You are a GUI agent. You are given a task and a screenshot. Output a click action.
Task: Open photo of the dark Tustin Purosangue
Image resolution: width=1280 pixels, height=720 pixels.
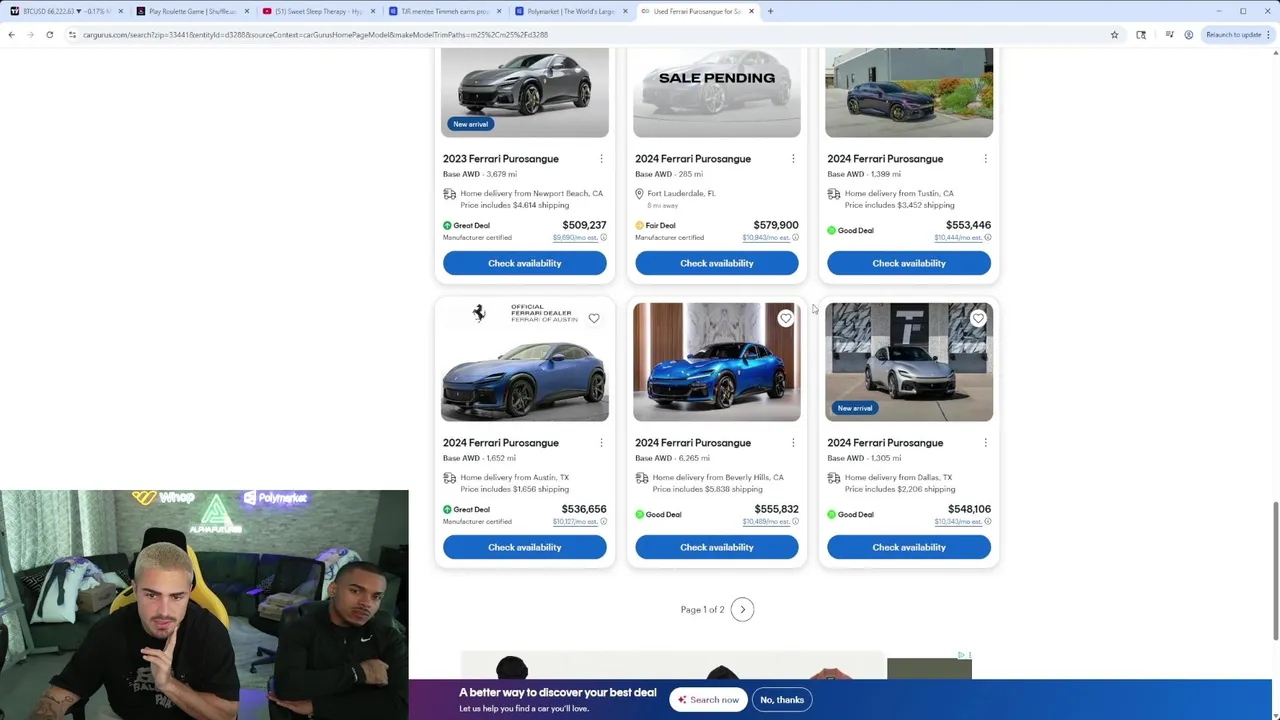909,93
